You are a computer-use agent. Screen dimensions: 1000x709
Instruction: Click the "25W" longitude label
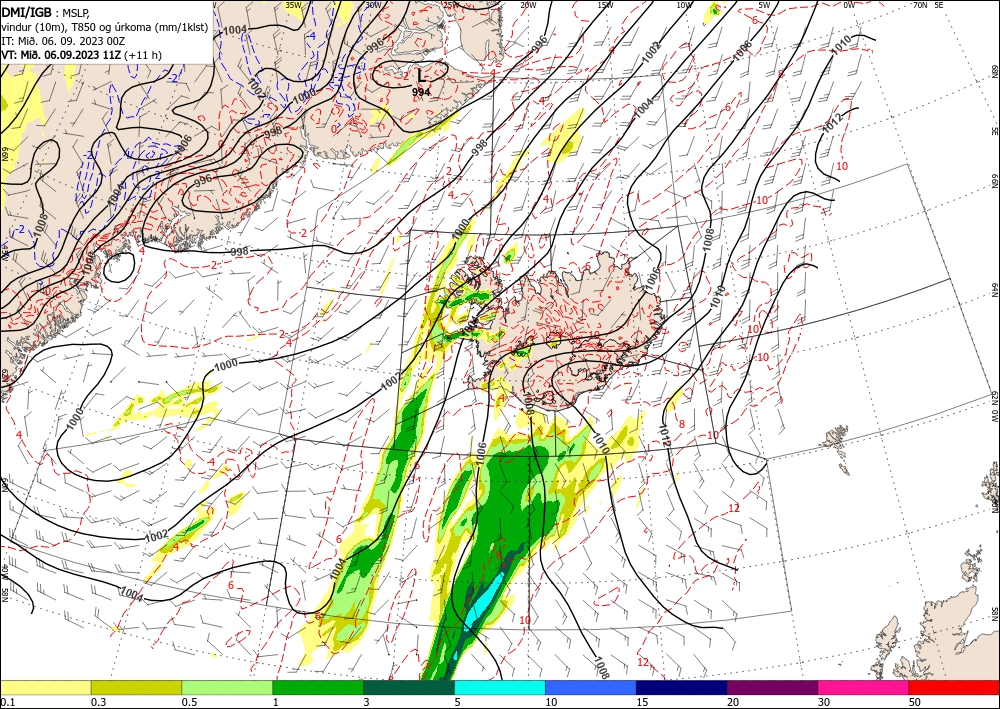pyautogui.click(x=451, y=5)
